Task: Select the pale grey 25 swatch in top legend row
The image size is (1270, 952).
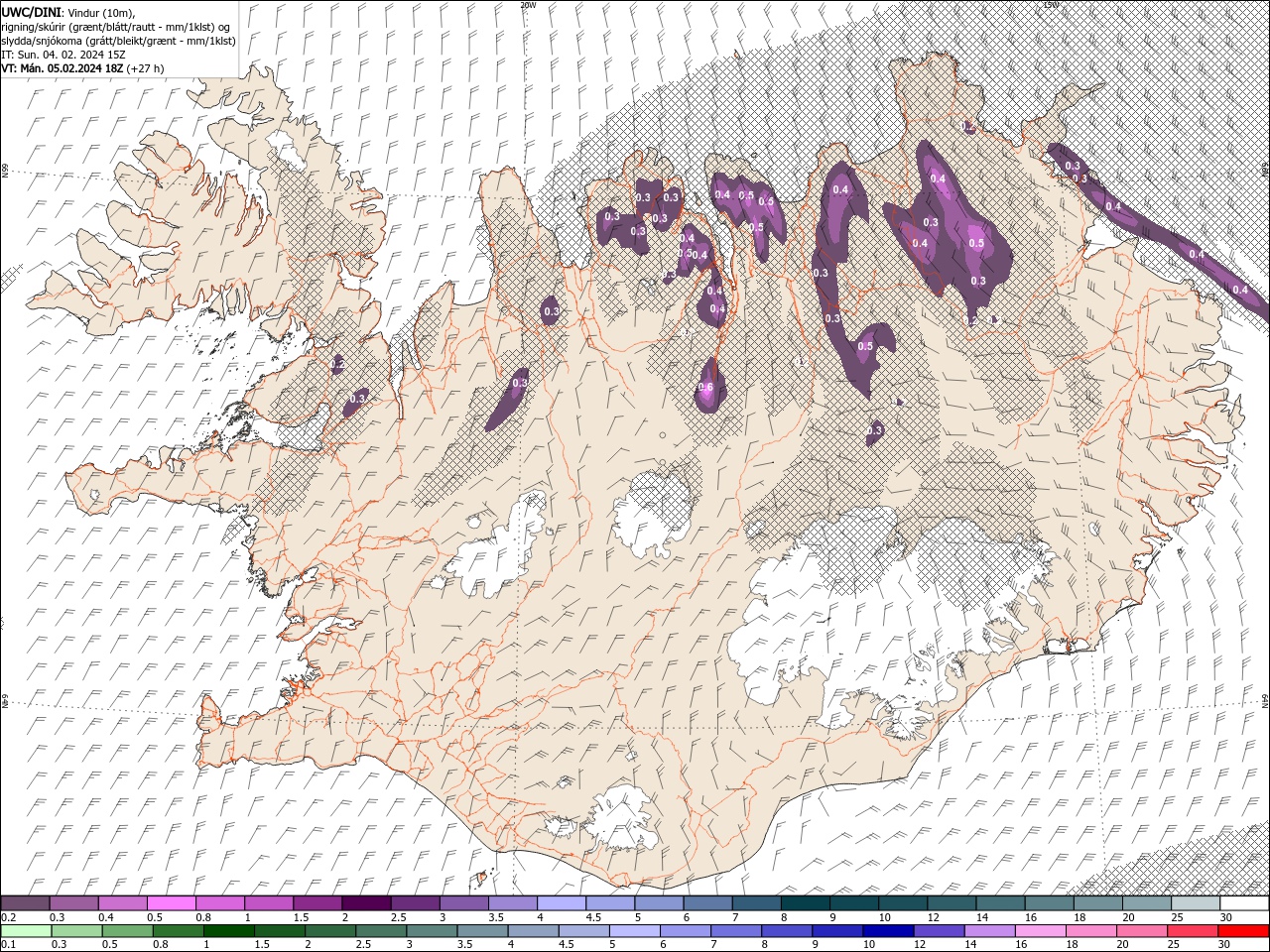Action: click(1196, 903)
